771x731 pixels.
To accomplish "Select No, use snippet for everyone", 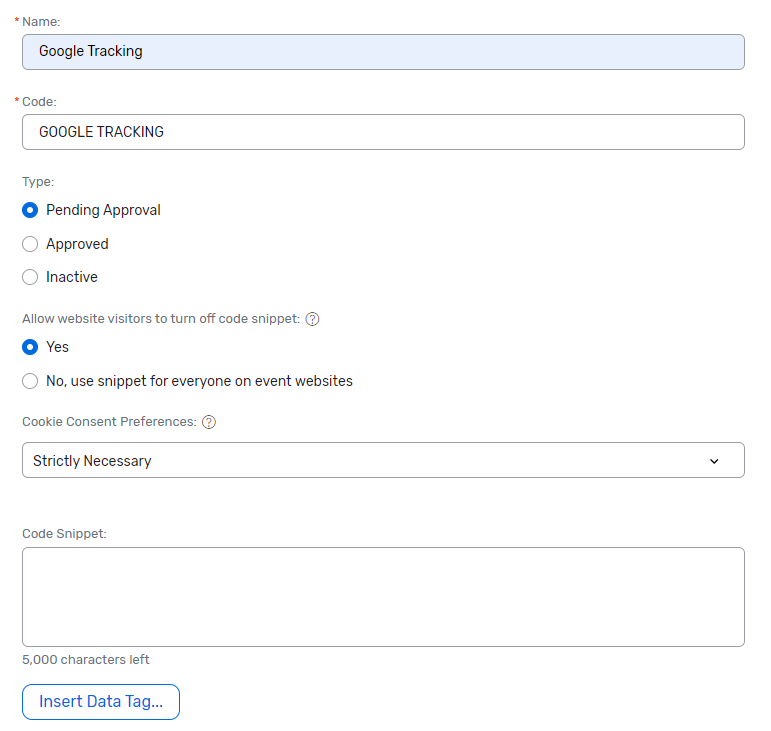I will pyautogui.click(x=30, y=381).
